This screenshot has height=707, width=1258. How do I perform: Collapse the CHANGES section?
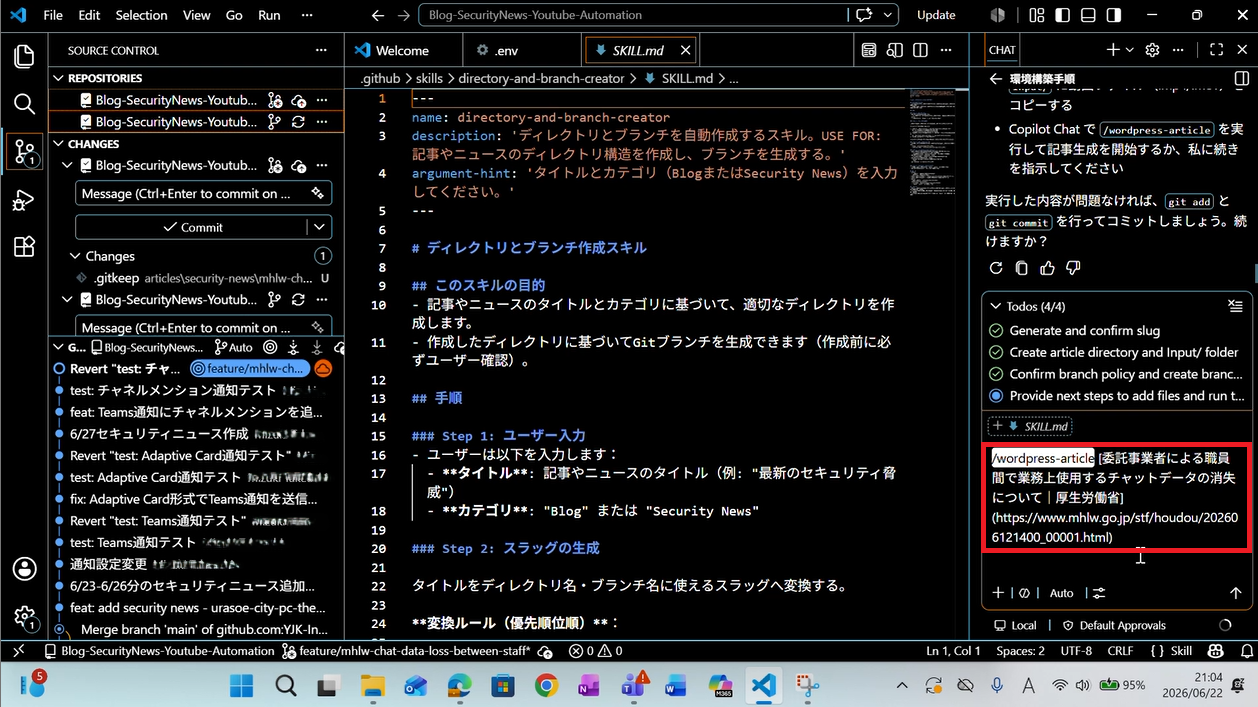(x=58, y=144)
